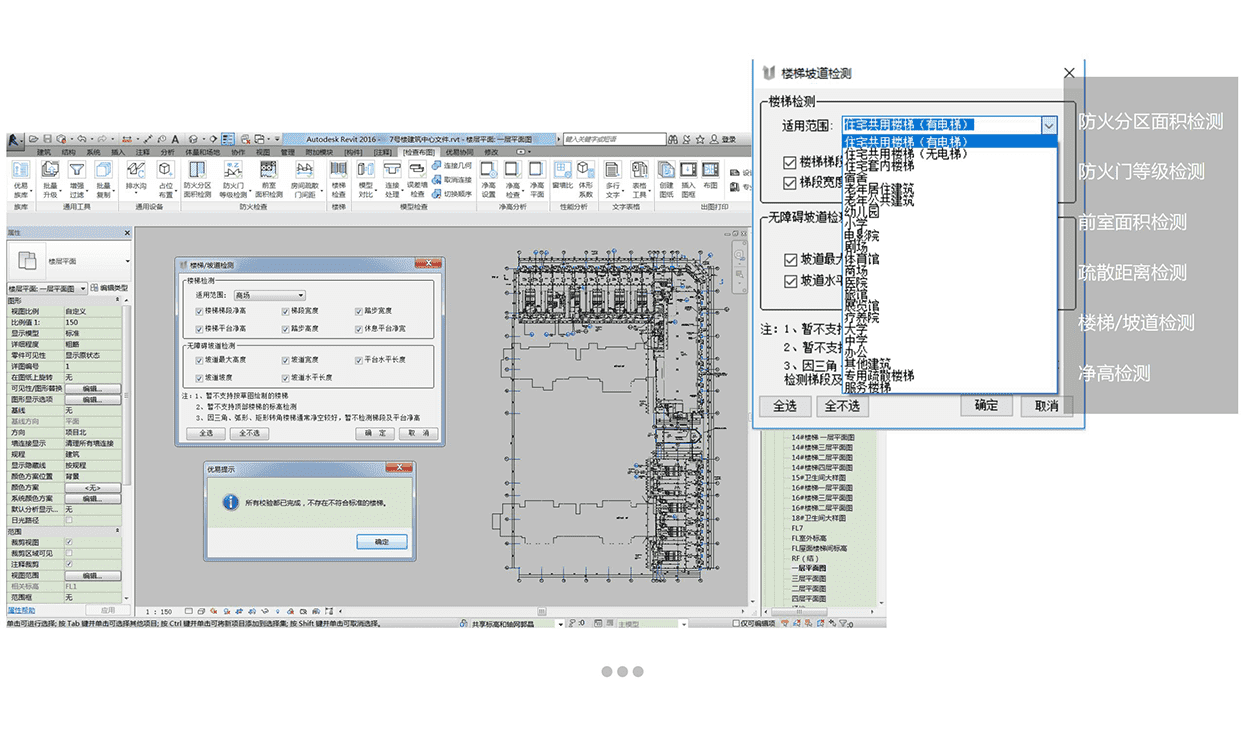Switch to the 优易协同 ribbon tab
The image size is (1245, 744).
pyautogui.click(x=459, y=151)
